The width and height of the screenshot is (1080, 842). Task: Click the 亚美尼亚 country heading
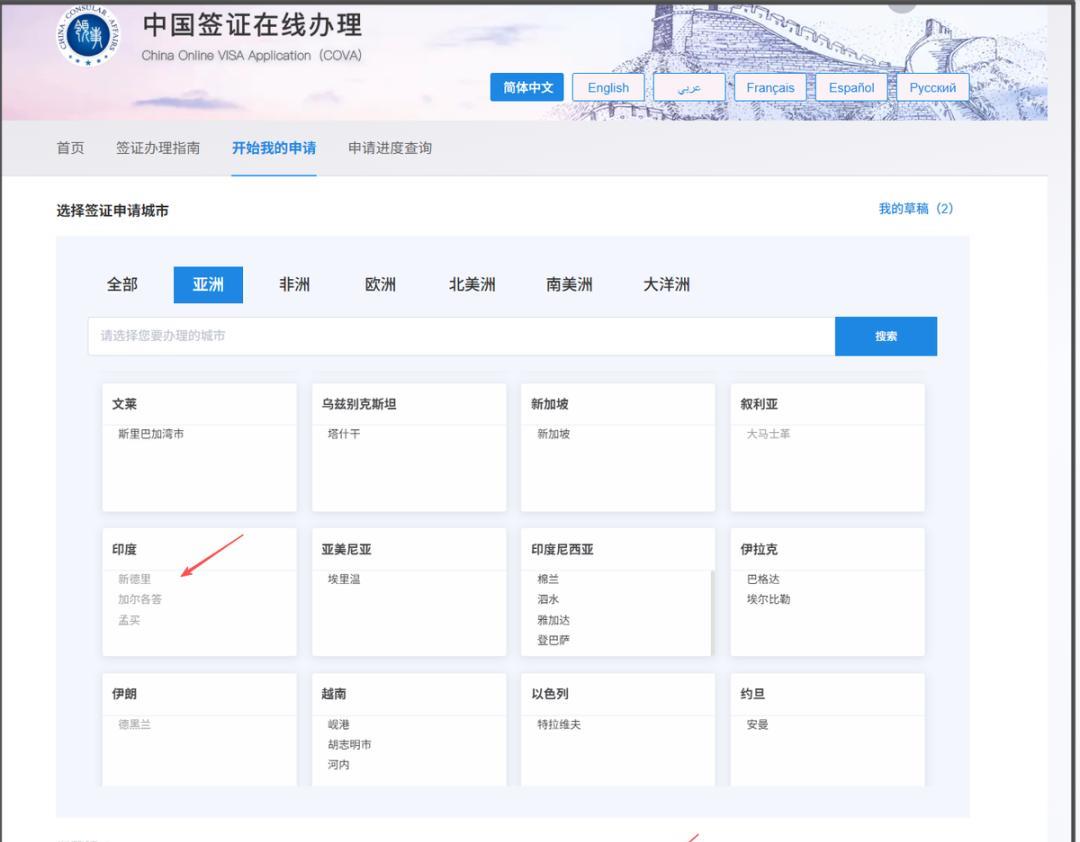point(346,550)
